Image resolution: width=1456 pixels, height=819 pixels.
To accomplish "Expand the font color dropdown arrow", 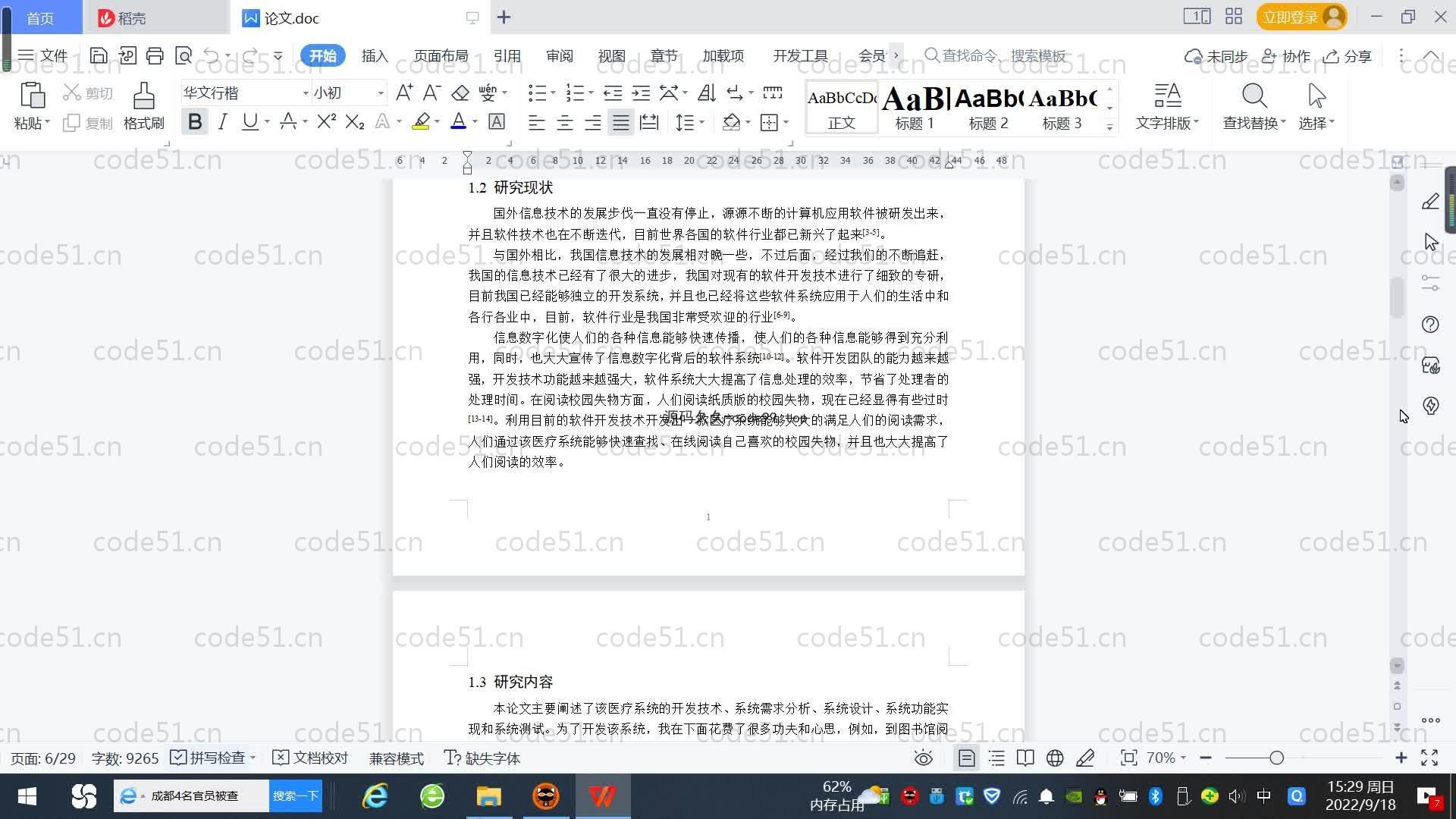I will coord(475,121).
